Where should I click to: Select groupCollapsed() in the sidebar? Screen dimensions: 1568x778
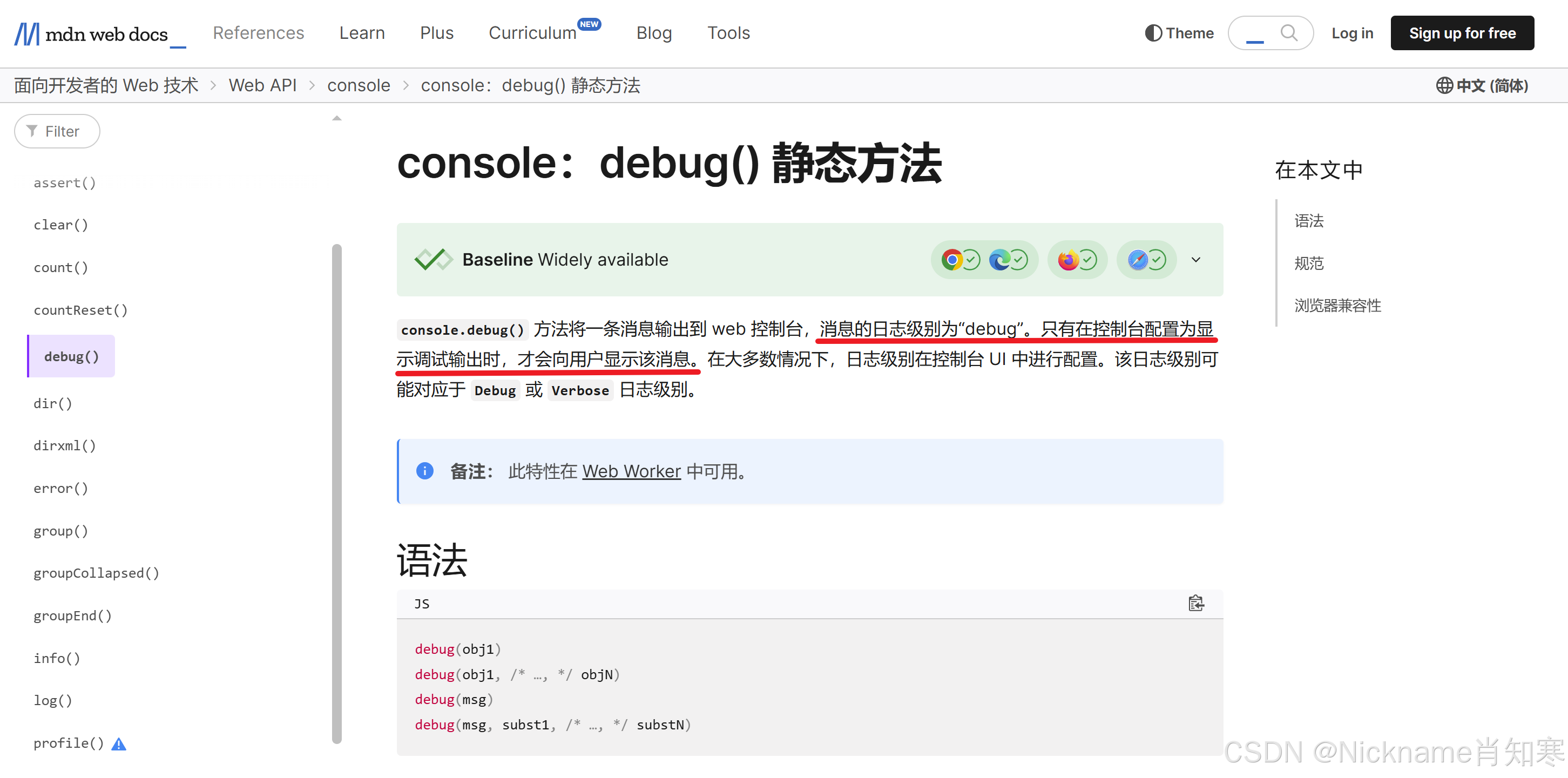click(x=96, y=573)
